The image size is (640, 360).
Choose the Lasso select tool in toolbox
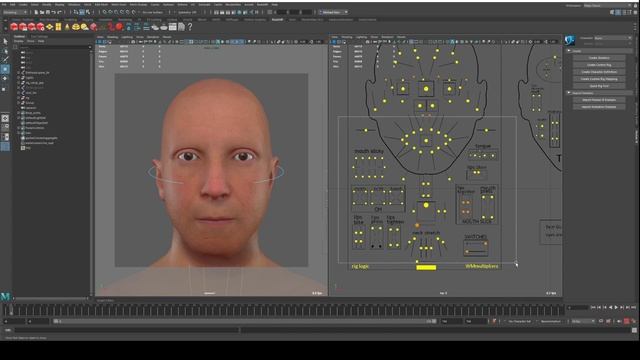point(5,51)
